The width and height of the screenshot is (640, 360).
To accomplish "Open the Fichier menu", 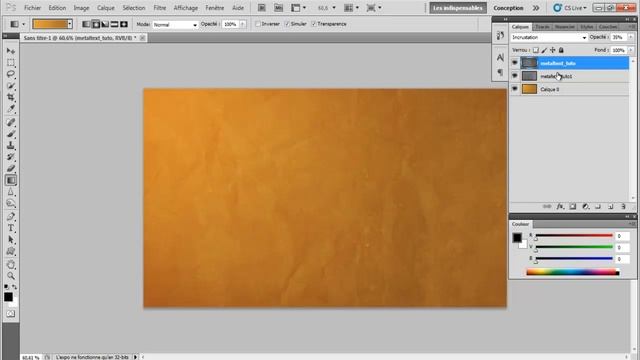I will coord(32,8).
